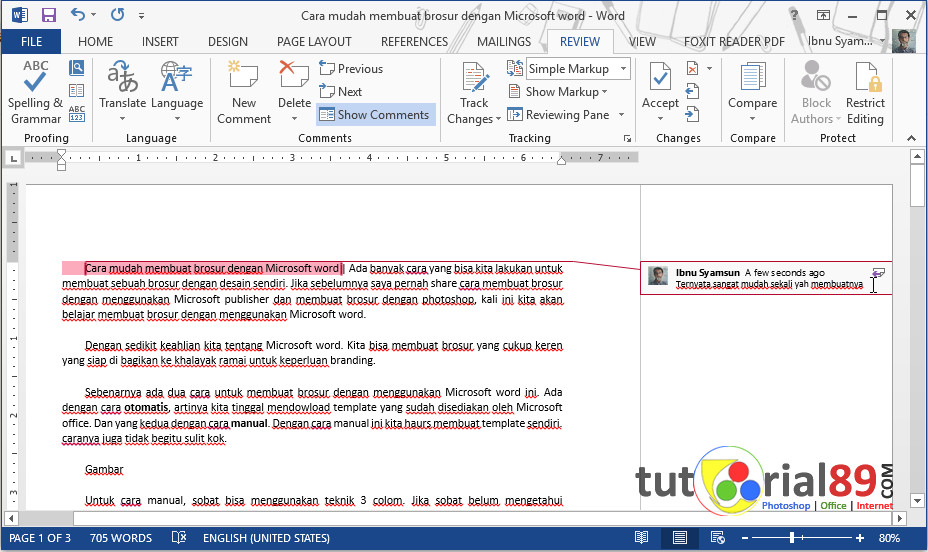Click the Next Change icon
The width and height of the screenshot is (928, 552).
point(692,114)
